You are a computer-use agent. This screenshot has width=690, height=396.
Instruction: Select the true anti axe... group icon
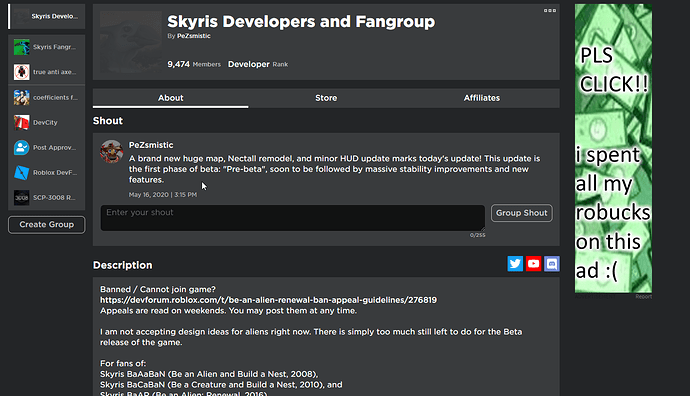pos(21,72)
